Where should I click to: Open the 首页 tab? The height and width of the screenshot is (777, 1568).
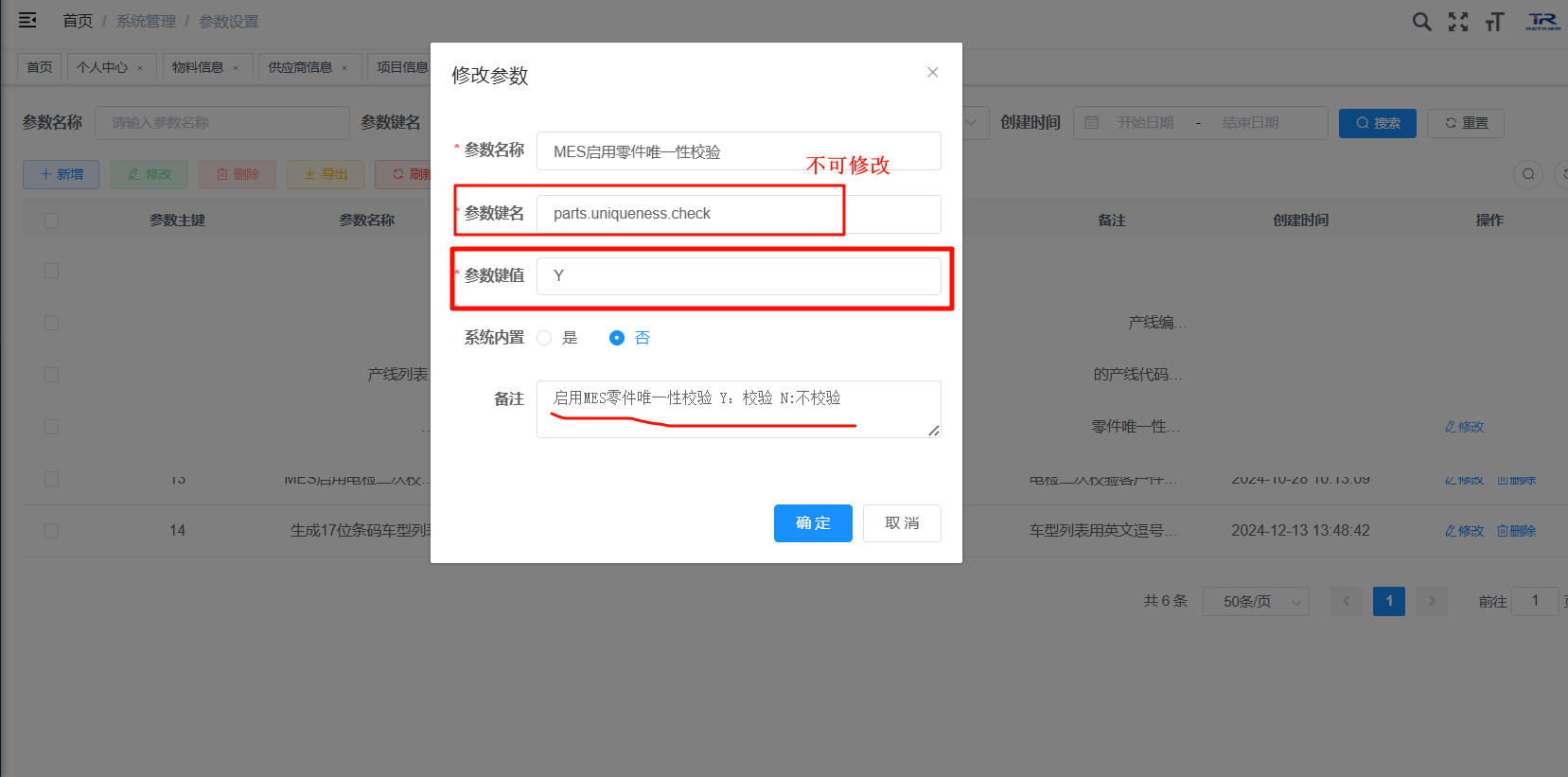coord(40,67)
